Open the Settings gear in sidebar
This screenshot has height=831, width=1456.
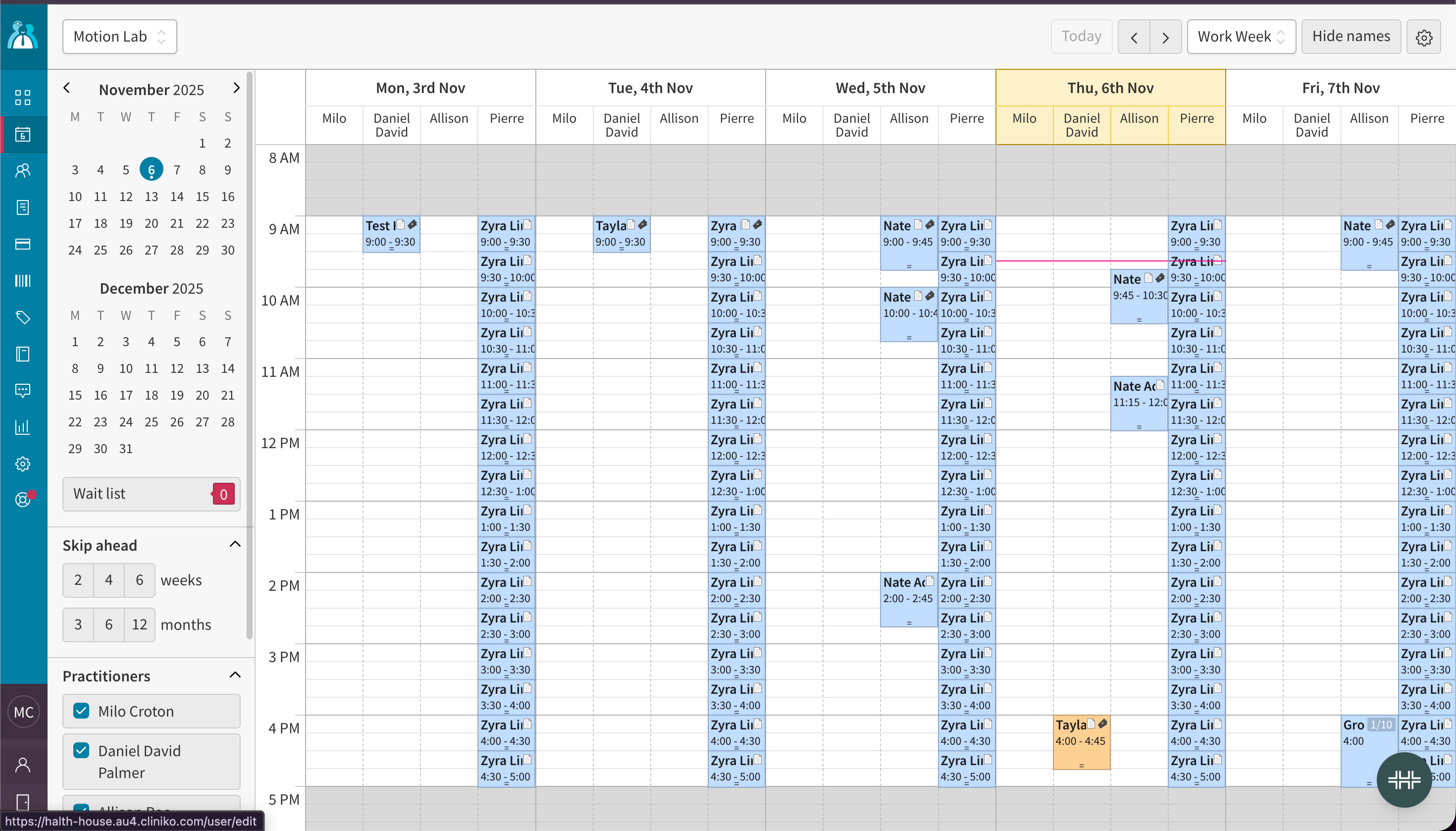23,464
